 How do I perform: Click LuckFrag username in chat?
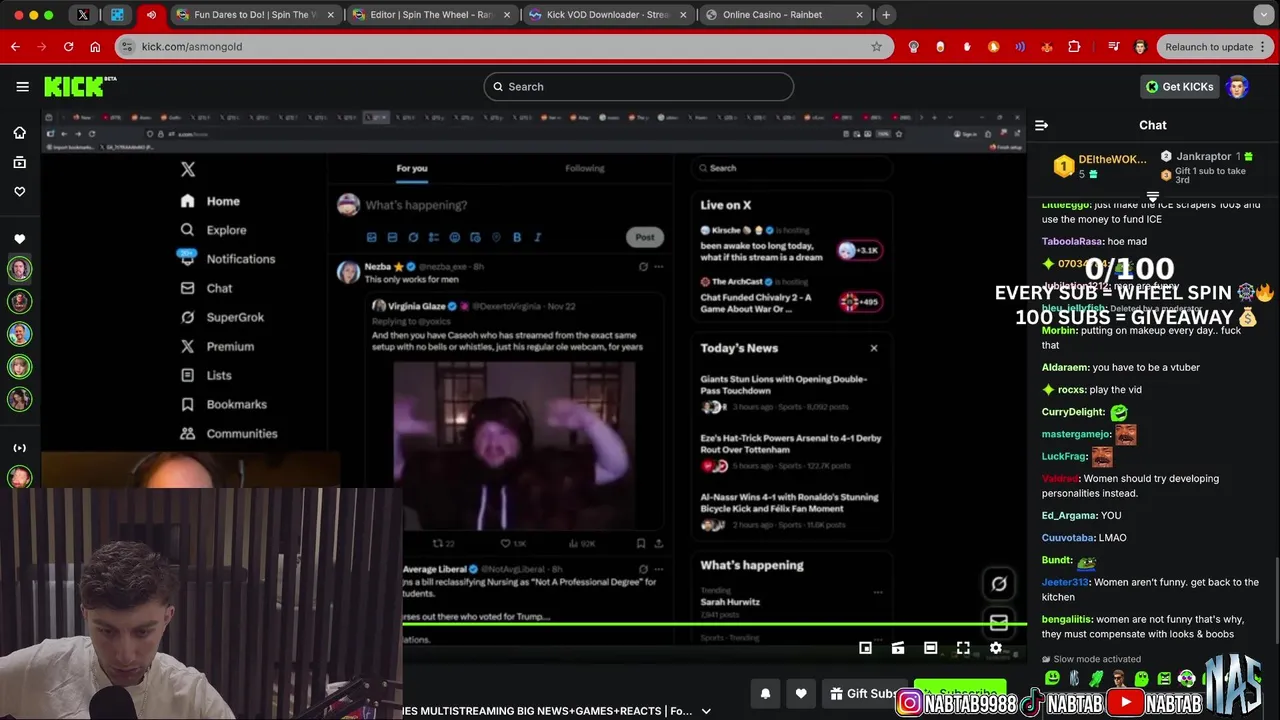pyautogui.click(x=1065, y=456)
